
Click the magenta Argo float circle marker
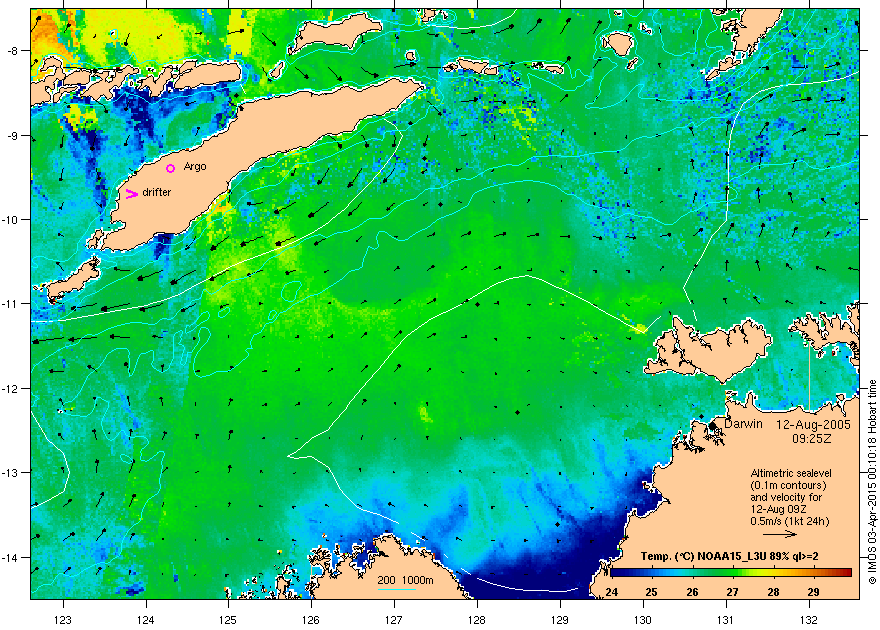point(171,168)
